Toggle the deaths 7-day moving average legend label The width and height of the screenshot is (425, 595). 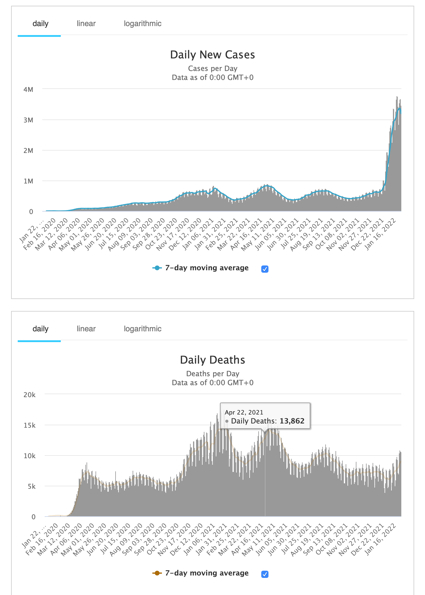tap(207, 573)
